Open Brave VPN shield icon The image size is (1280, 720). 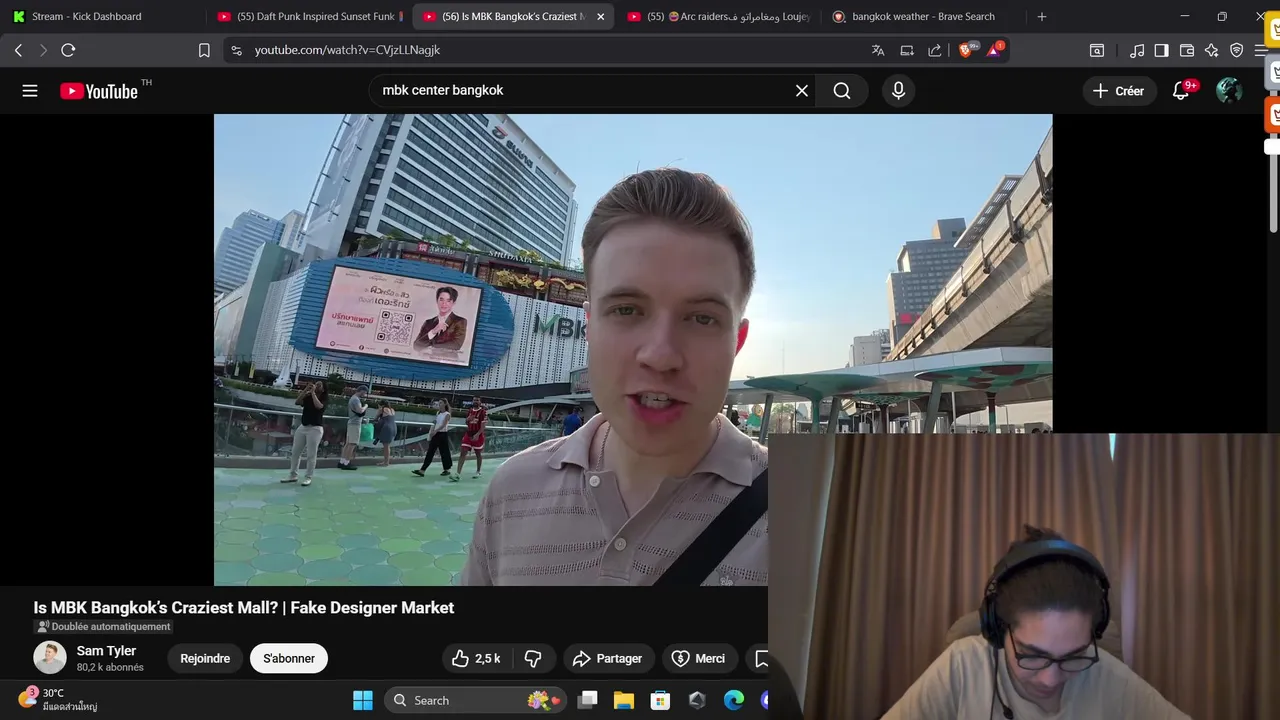tap(1237, 50)
